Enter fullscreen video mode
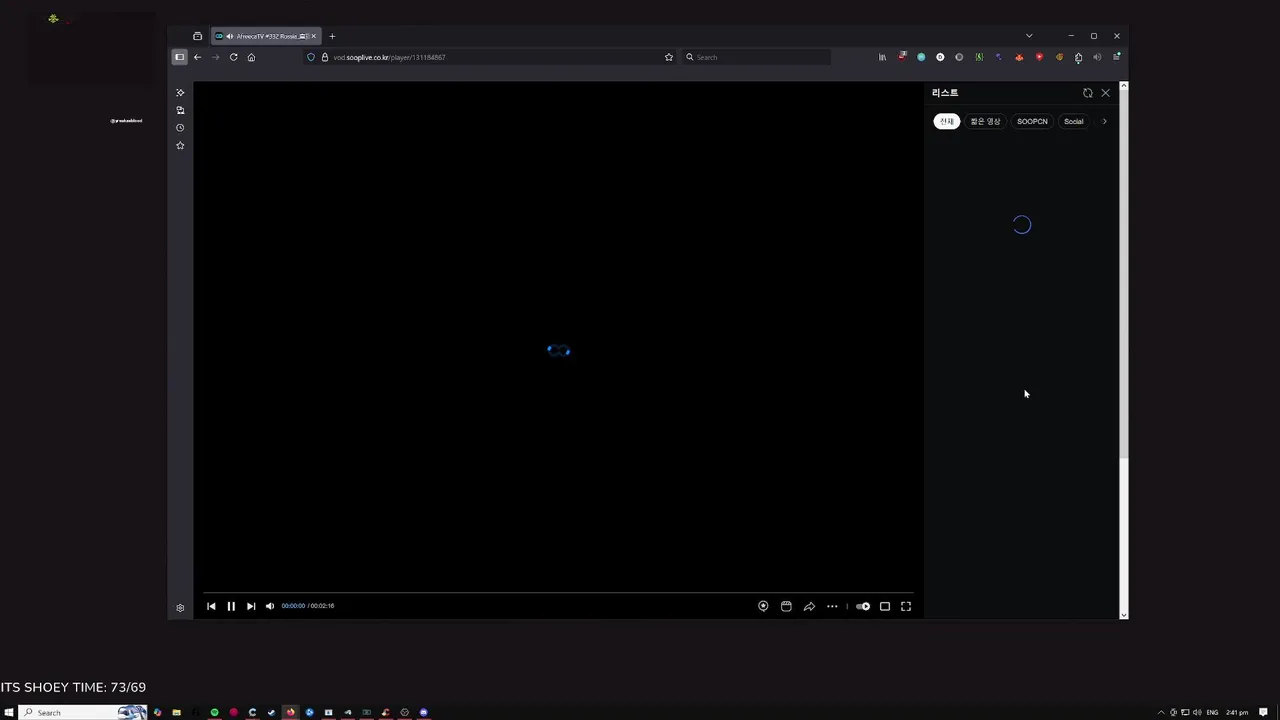Screen dimensions: 1280x720 click(x=906, y=606)
